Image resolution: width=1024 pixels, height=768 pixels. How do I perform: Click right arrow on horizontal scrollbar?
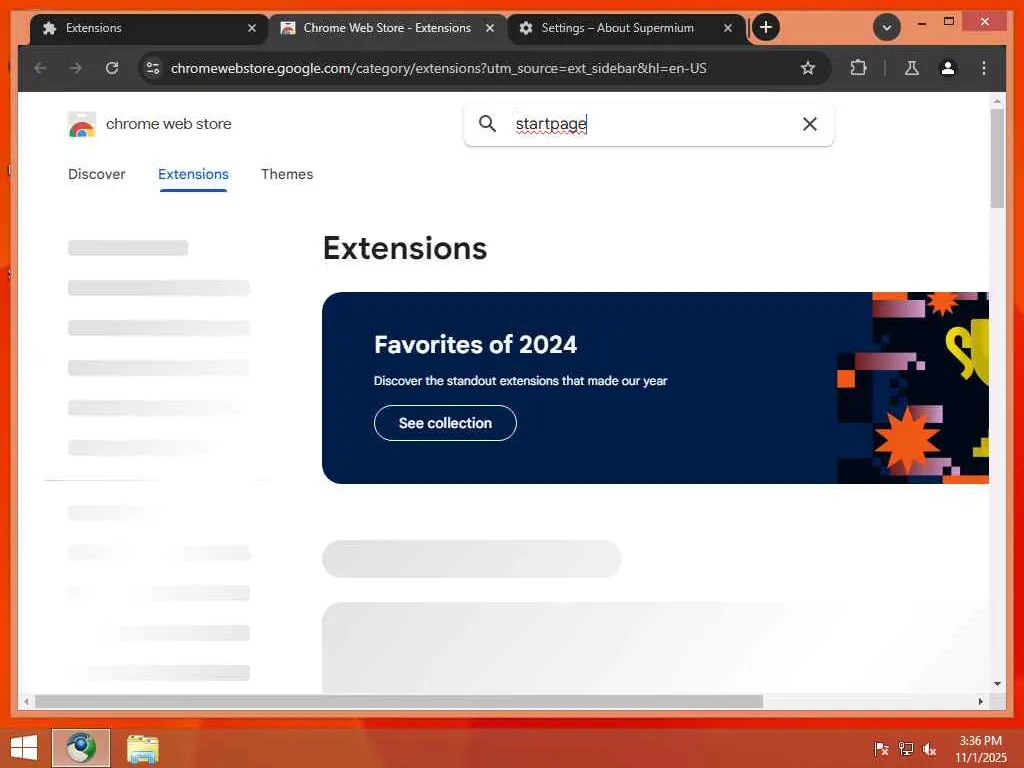pyautogui.click(x=980, y=701)
